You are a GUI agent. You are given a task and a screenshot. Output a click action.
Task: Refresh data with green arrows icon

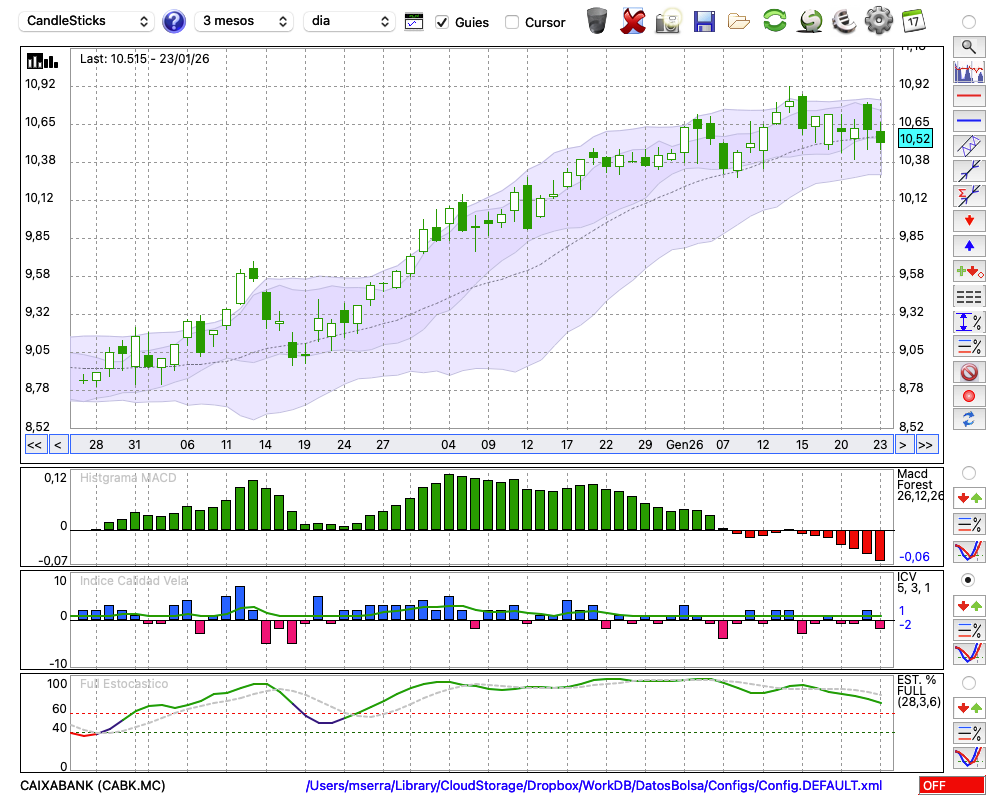point(774,20)
